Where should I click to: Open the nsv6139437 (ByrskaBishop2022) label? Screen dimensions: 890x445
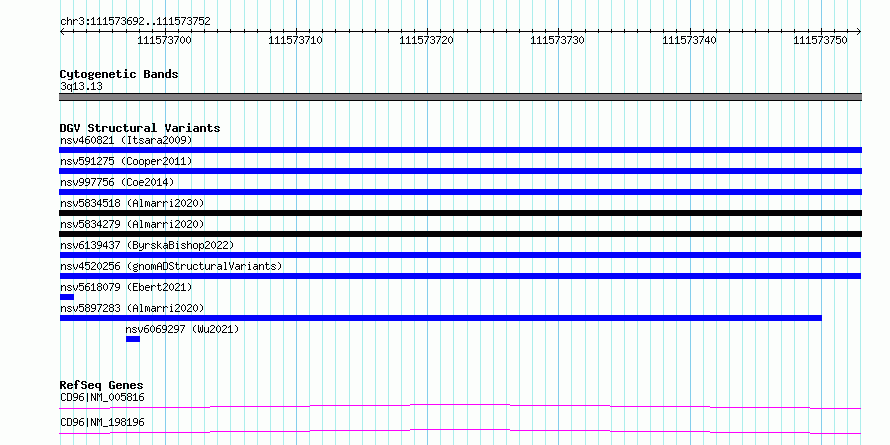pos(147,245)
